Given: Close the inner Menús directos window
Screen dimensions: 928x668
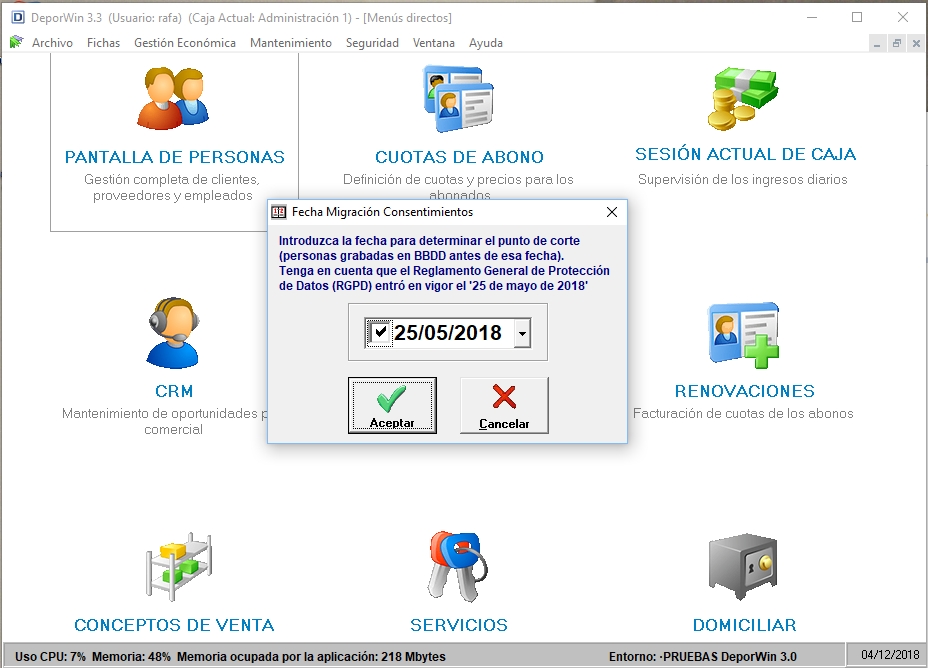Looking at the screenshot, I should [916, 44].
